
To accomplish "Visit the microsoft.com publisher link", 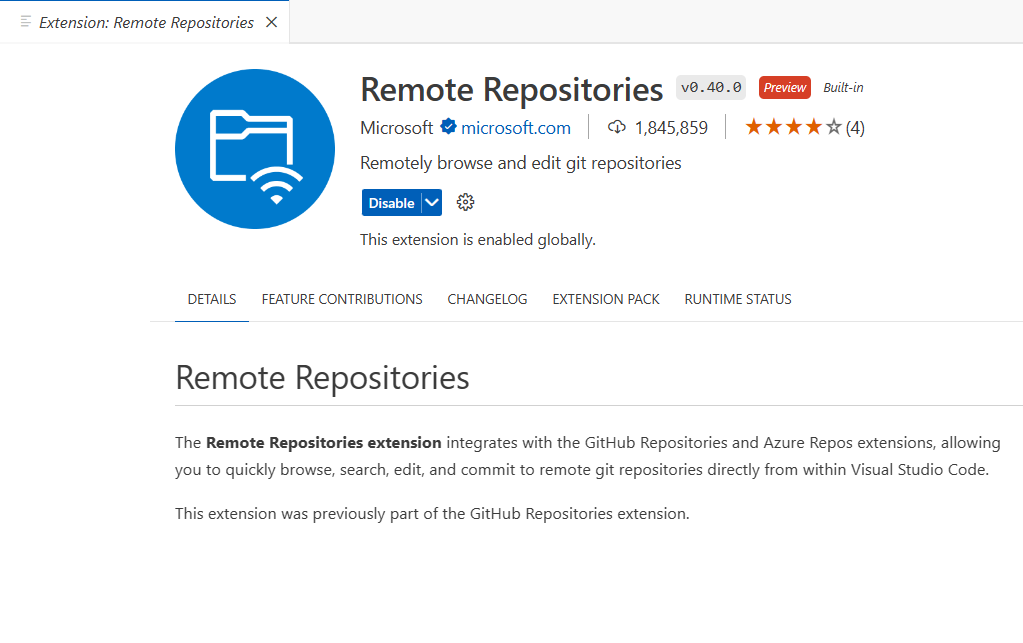I will tap(516, 127).
